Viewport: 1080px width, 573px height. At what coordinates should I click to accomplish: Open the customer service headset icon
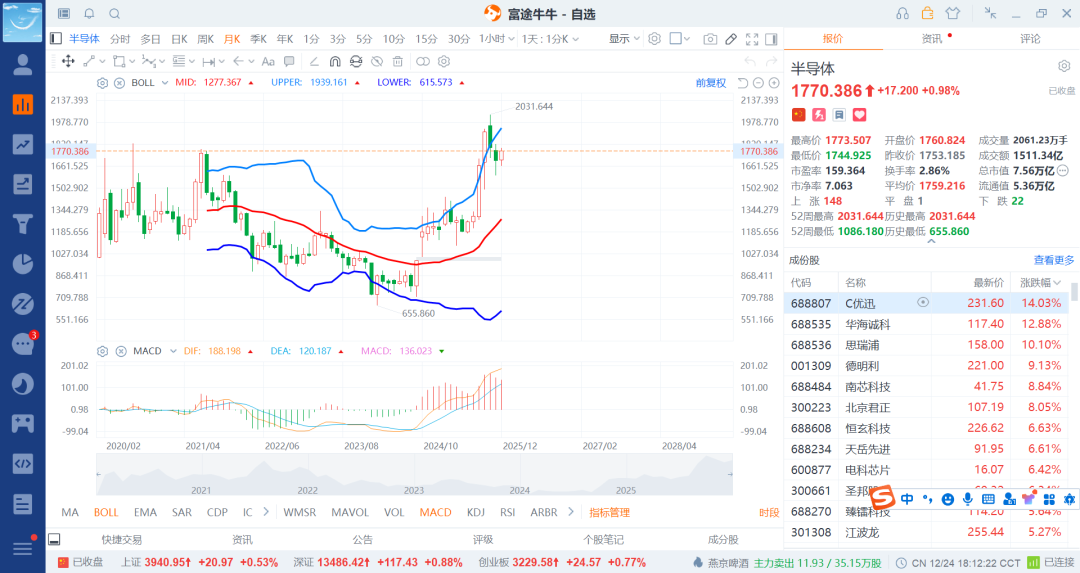pyautogui.click(x=903, y=13)
